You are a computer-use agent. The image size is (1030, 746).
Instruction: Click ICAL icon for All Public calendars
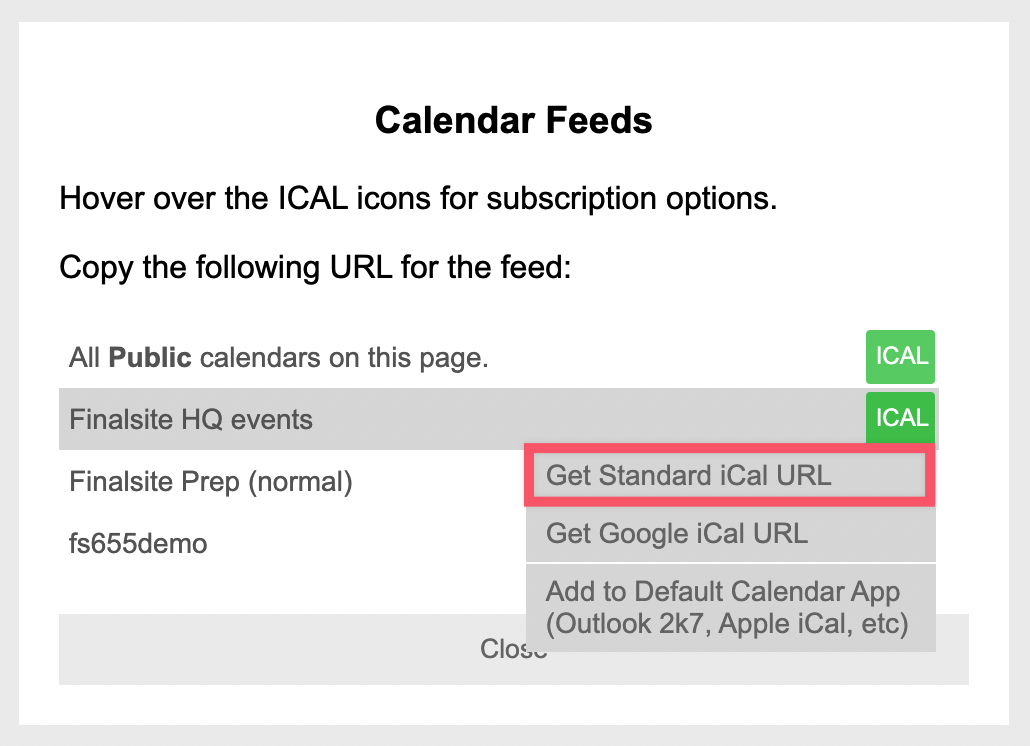tap(900, 357)
